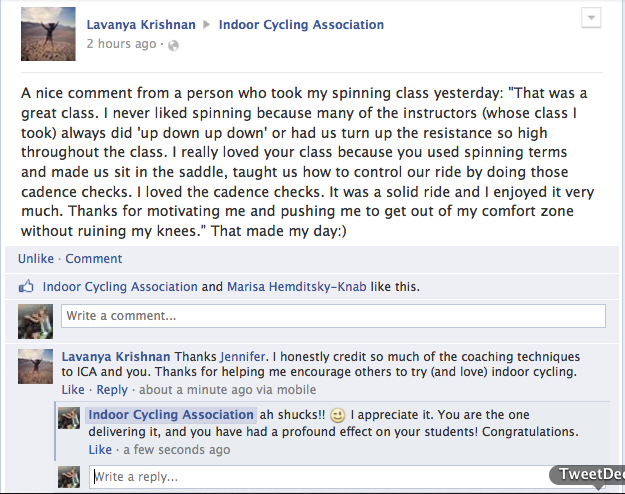
Task: Open Lavanya Krishnan's profile from post header
Action: pyautogui.click(x=141, y=25)
